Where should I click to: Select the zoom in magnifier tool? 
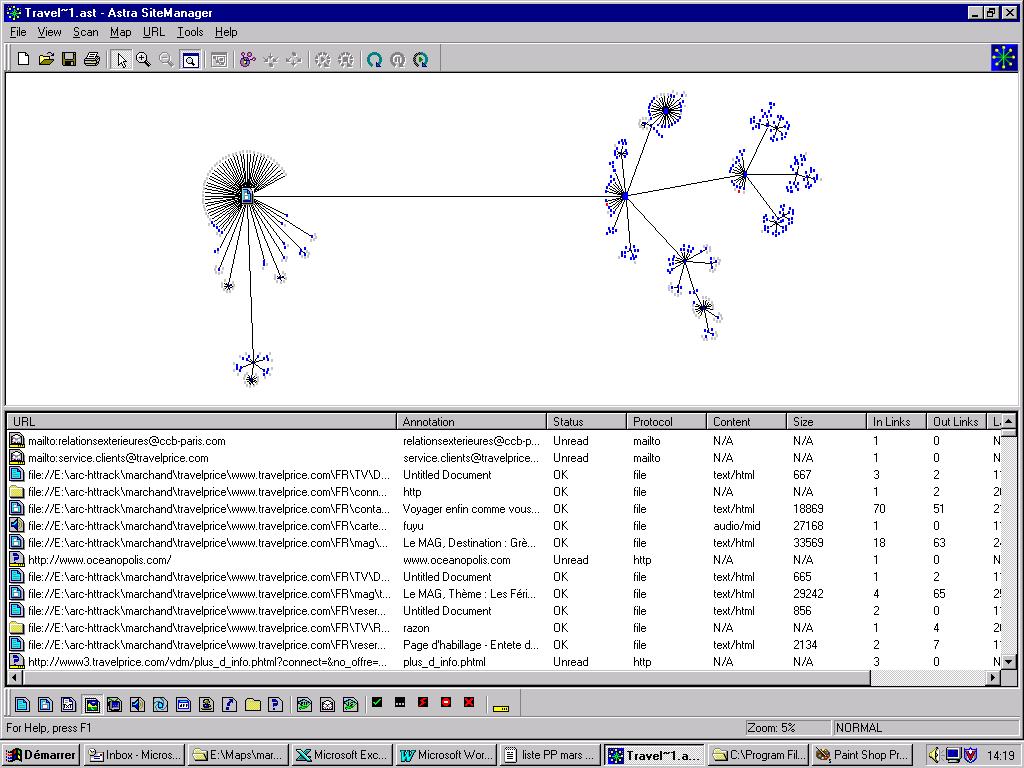pos(143,59)
